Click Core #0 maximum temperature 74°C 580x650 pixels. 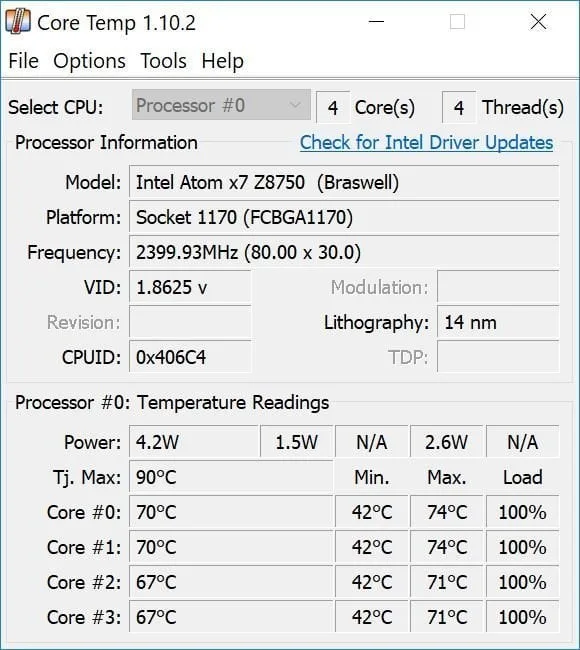tap(447, 512)
